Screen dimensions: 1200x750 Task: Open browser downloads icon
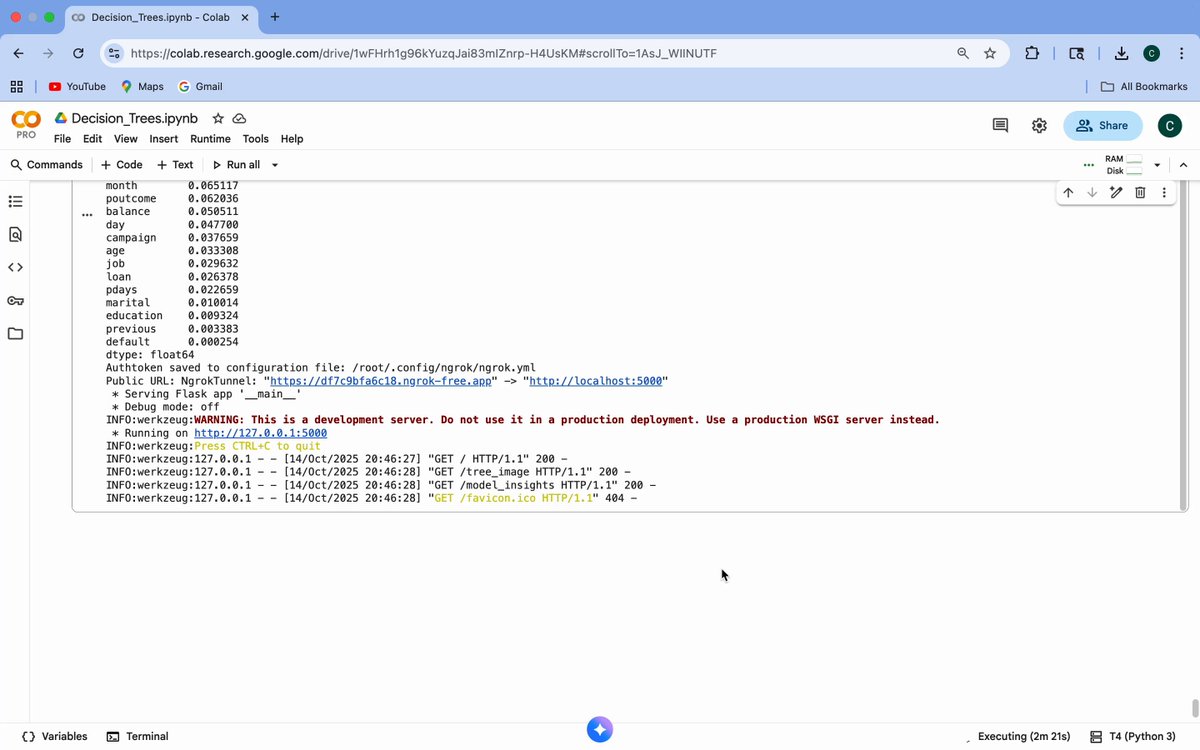pyautogui.click(x=1121, y=53)
